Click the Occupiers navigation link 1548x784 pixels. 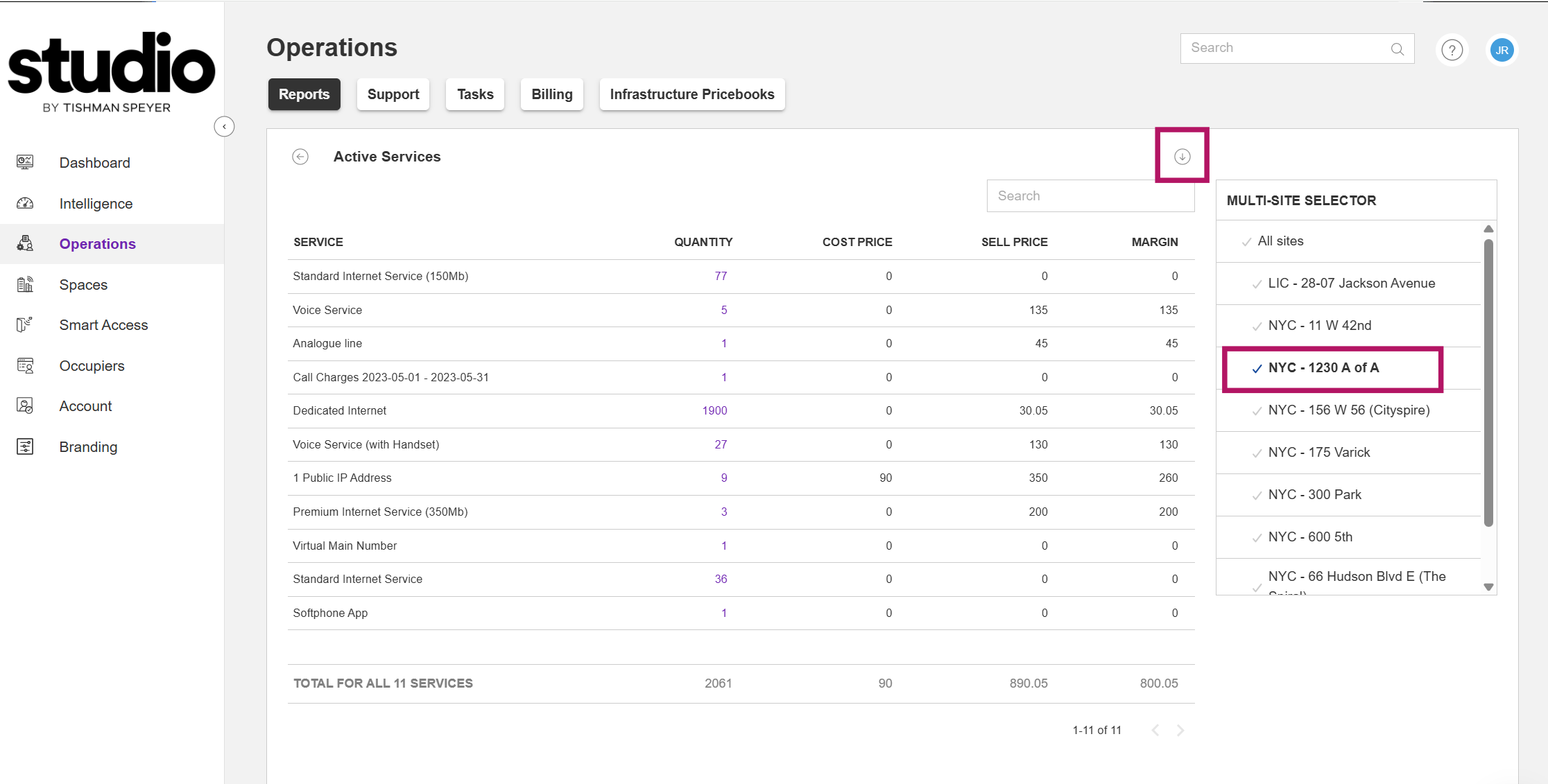[x=92, y=365]
